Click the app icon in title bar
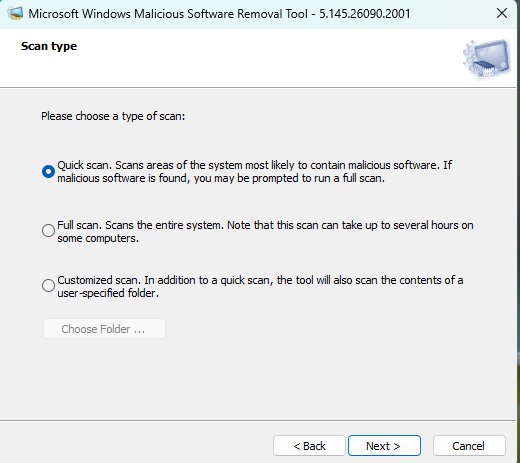Screen dimensions: 520x463 (16, 14)
